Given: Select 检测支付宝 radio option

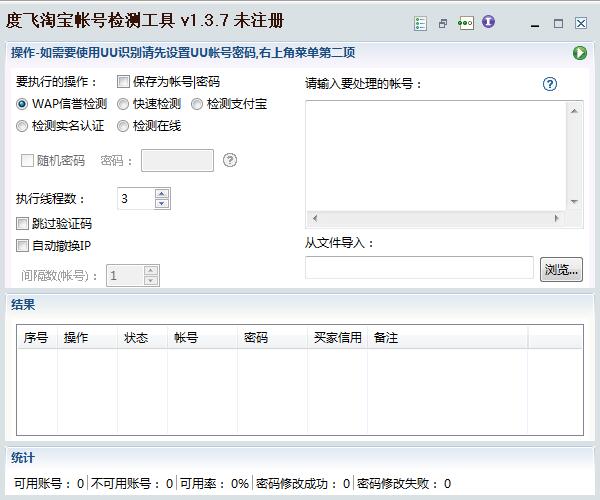Looking at the screenshot, I should click(x=197, y=104).
